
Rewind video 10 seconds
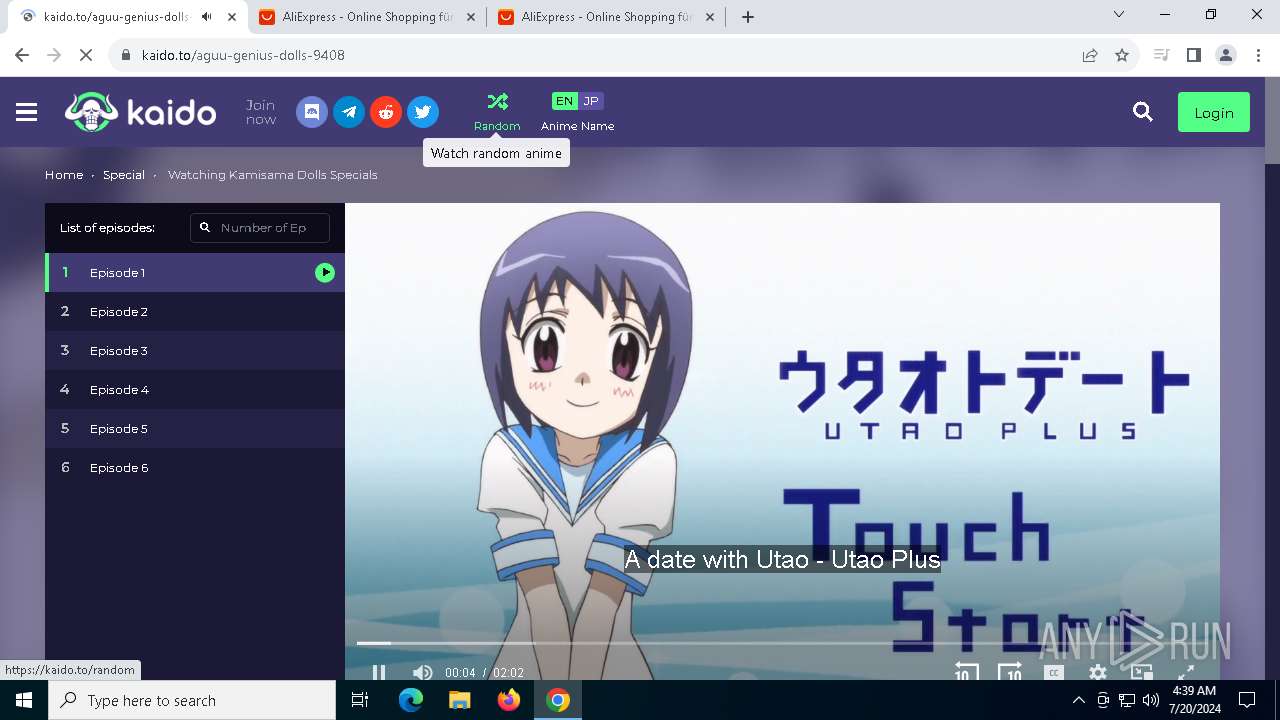coord(965,673)
